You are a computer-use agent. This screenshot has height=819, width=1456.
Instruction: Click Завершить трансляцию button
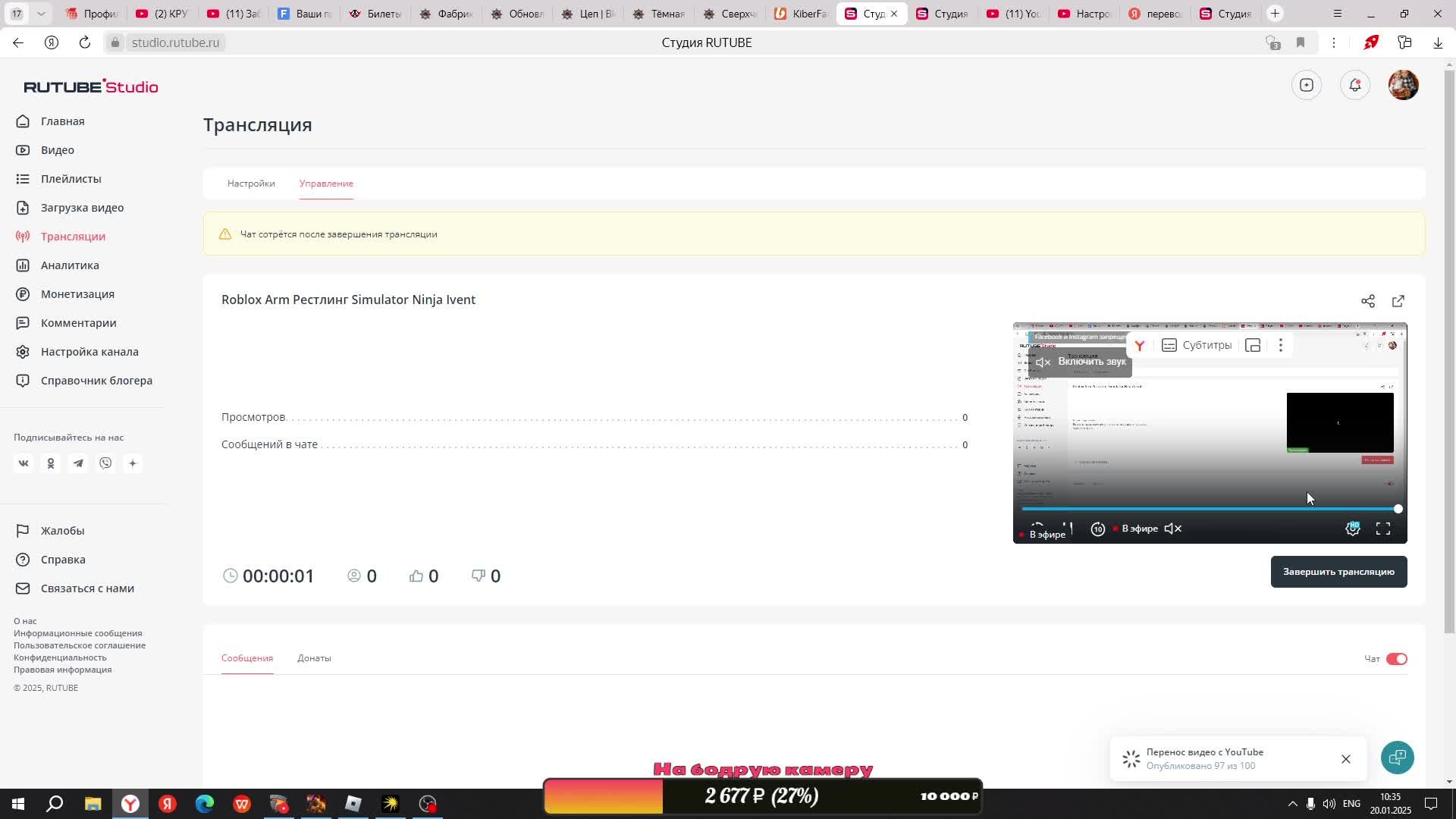[1338, 572]
